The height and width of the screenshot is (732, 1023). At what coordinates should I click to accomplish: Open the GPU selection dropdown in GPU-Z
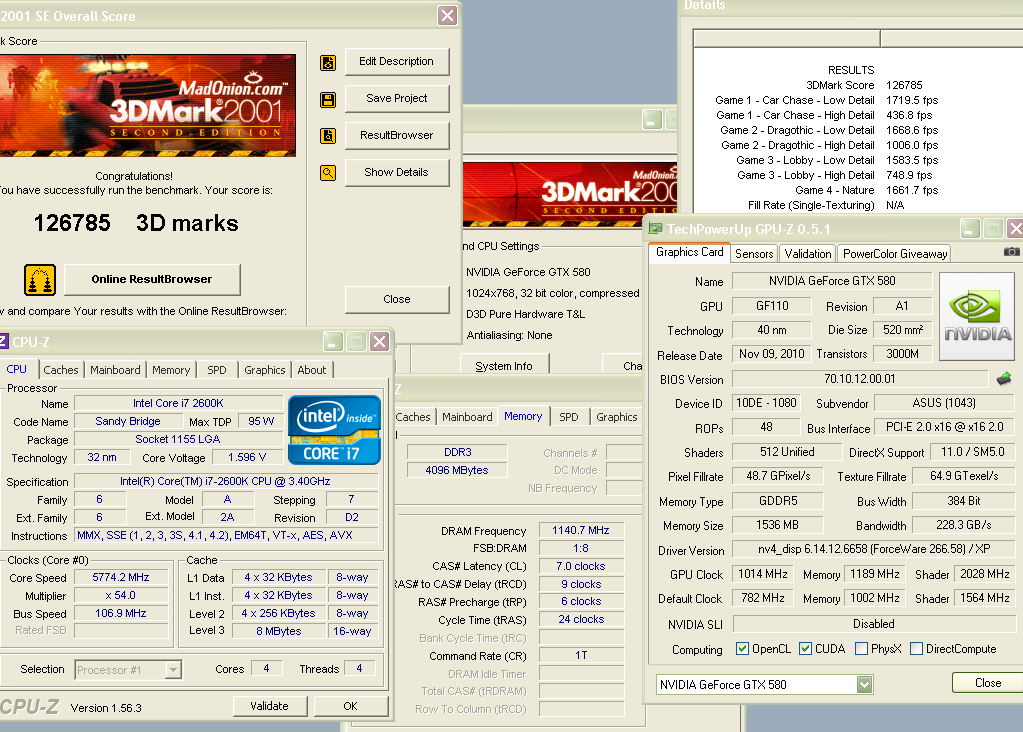864,684
